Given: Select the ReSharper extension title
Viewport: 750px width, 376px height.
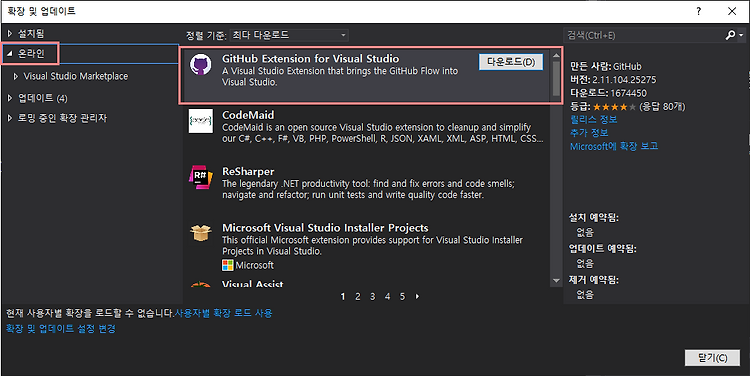Looking at the screenshot, I should [x=248, y=172].
